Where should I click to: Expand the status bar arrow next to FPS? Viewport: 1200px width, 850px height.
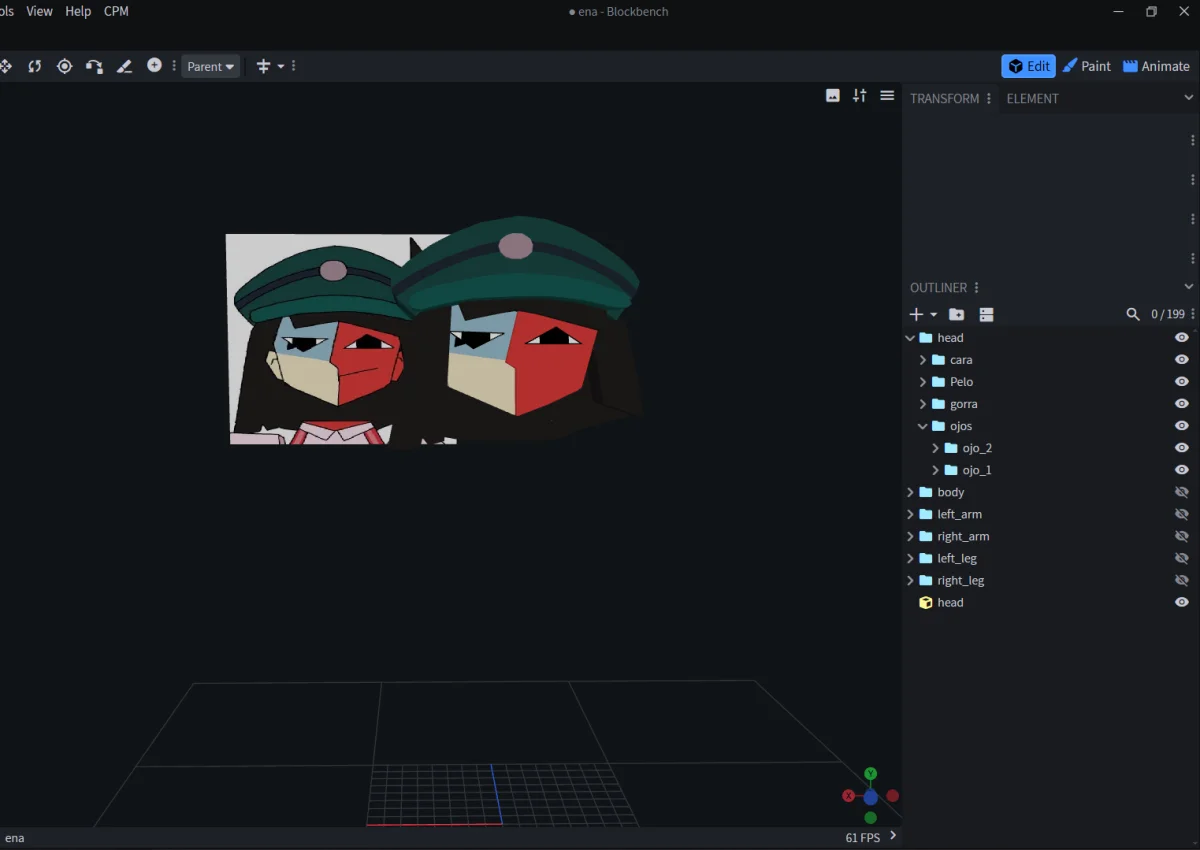pyautogui.click(x=893, y=836)
